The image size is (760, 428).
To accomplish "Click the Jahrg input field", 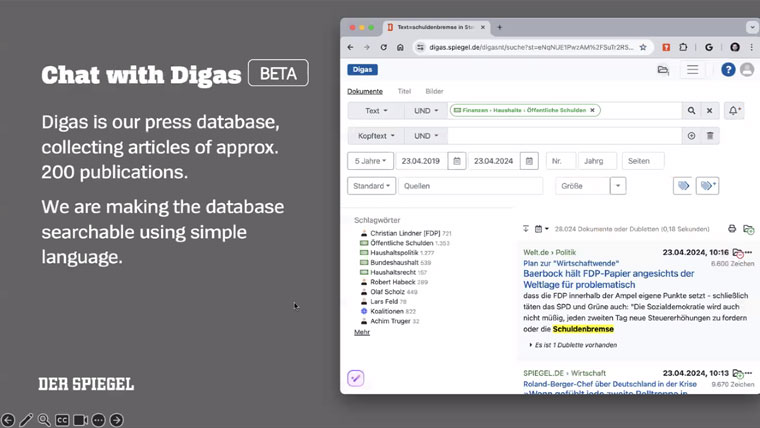I will 598,161.
